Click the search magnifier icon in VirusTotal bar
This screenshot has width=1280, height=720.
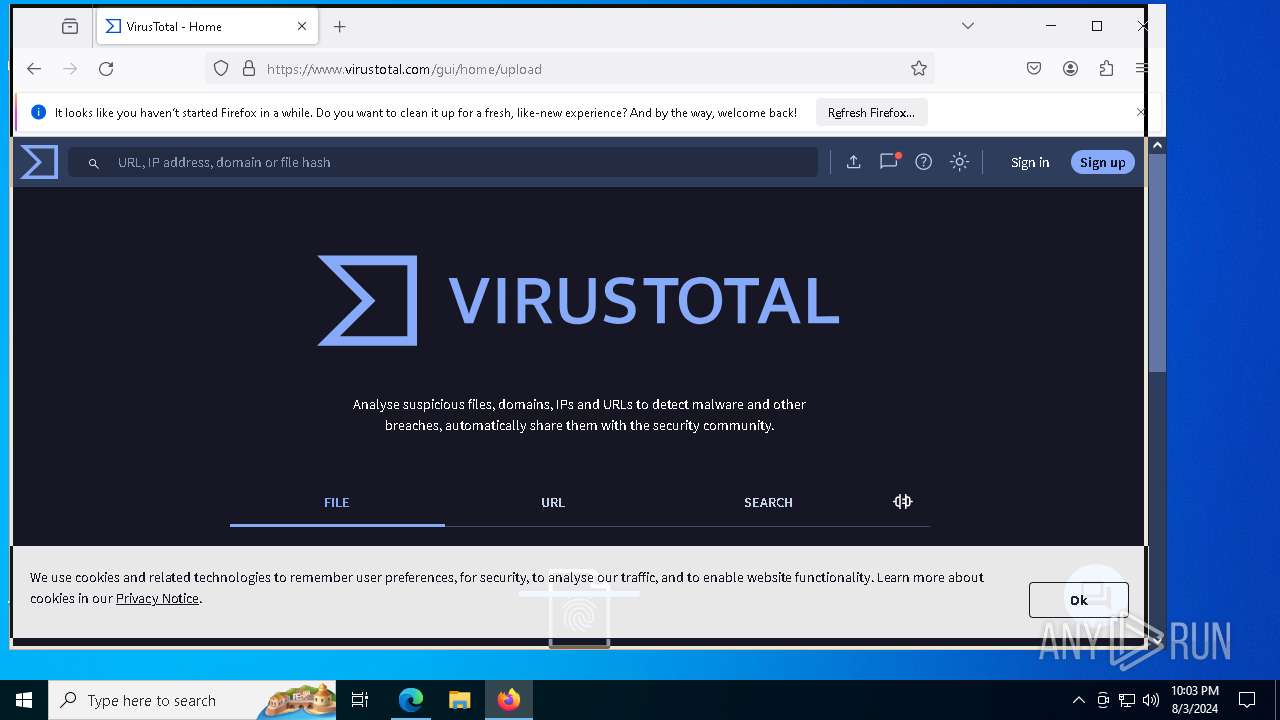click(94, 163)
